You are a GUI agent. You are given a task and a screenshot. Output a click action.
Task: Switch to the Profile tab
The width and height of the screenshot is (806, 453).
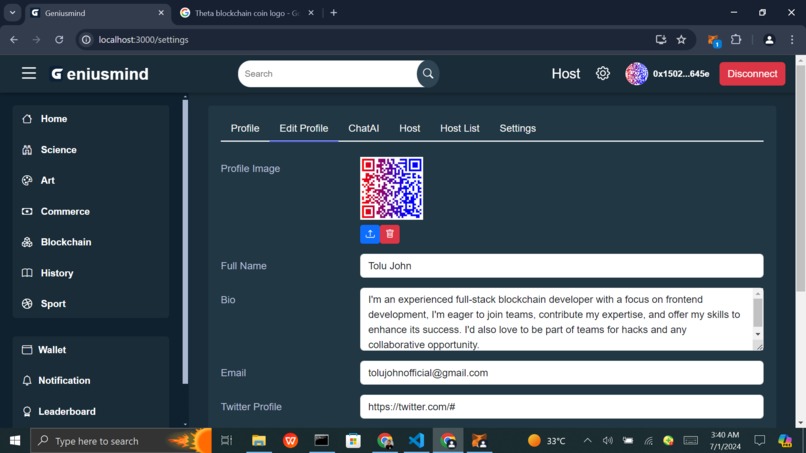pyautogui.click(x=245, y=129)
